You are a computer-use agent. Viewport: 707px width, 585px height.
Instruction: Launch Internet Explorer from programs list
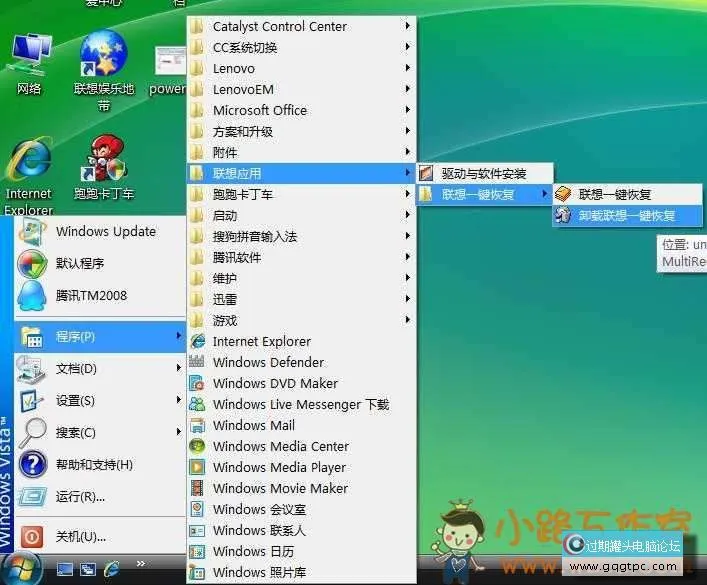tap(301, 341)
